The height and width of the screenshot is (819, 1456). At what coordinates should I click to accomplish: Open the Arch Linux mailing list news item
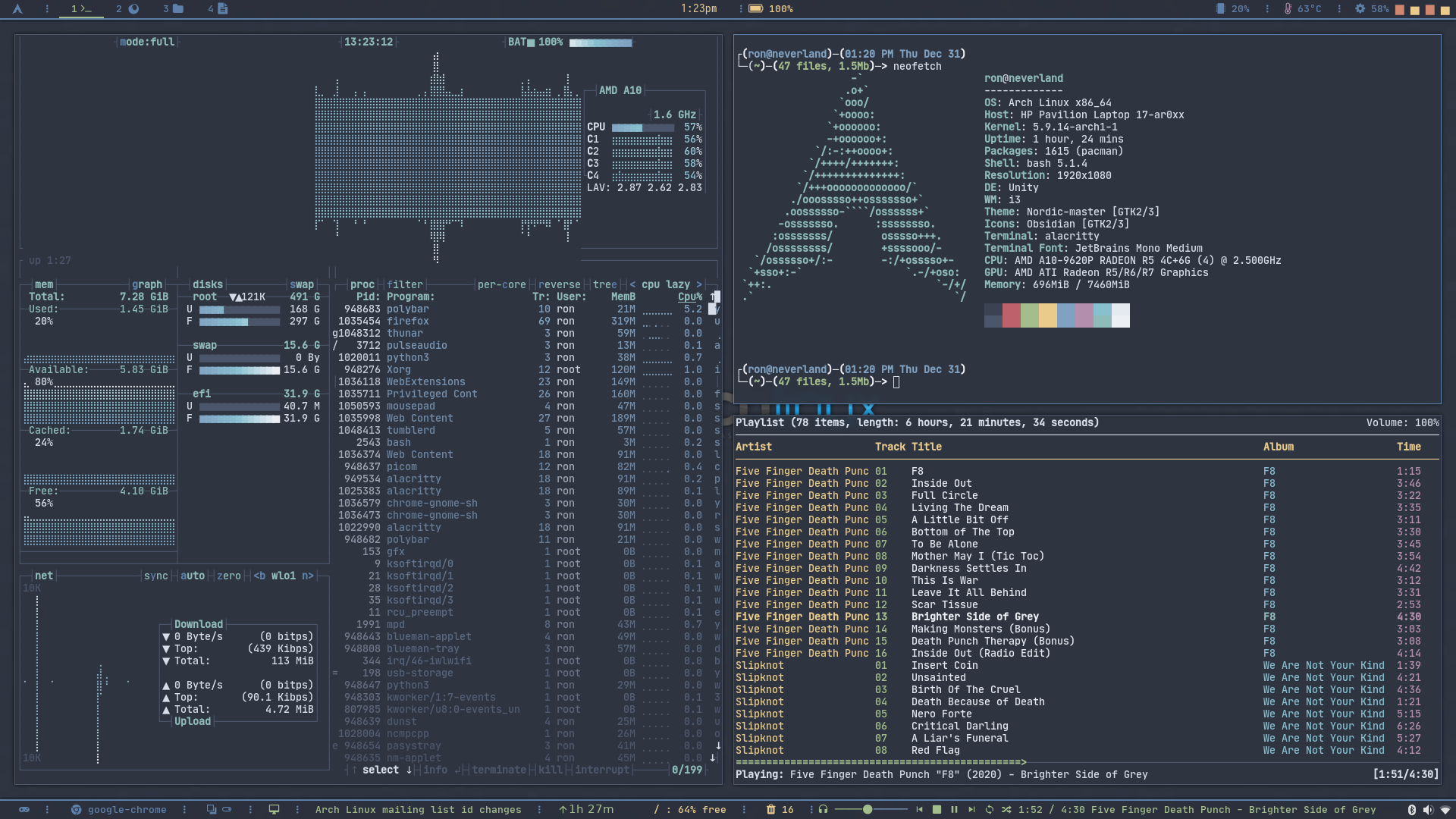419,809
